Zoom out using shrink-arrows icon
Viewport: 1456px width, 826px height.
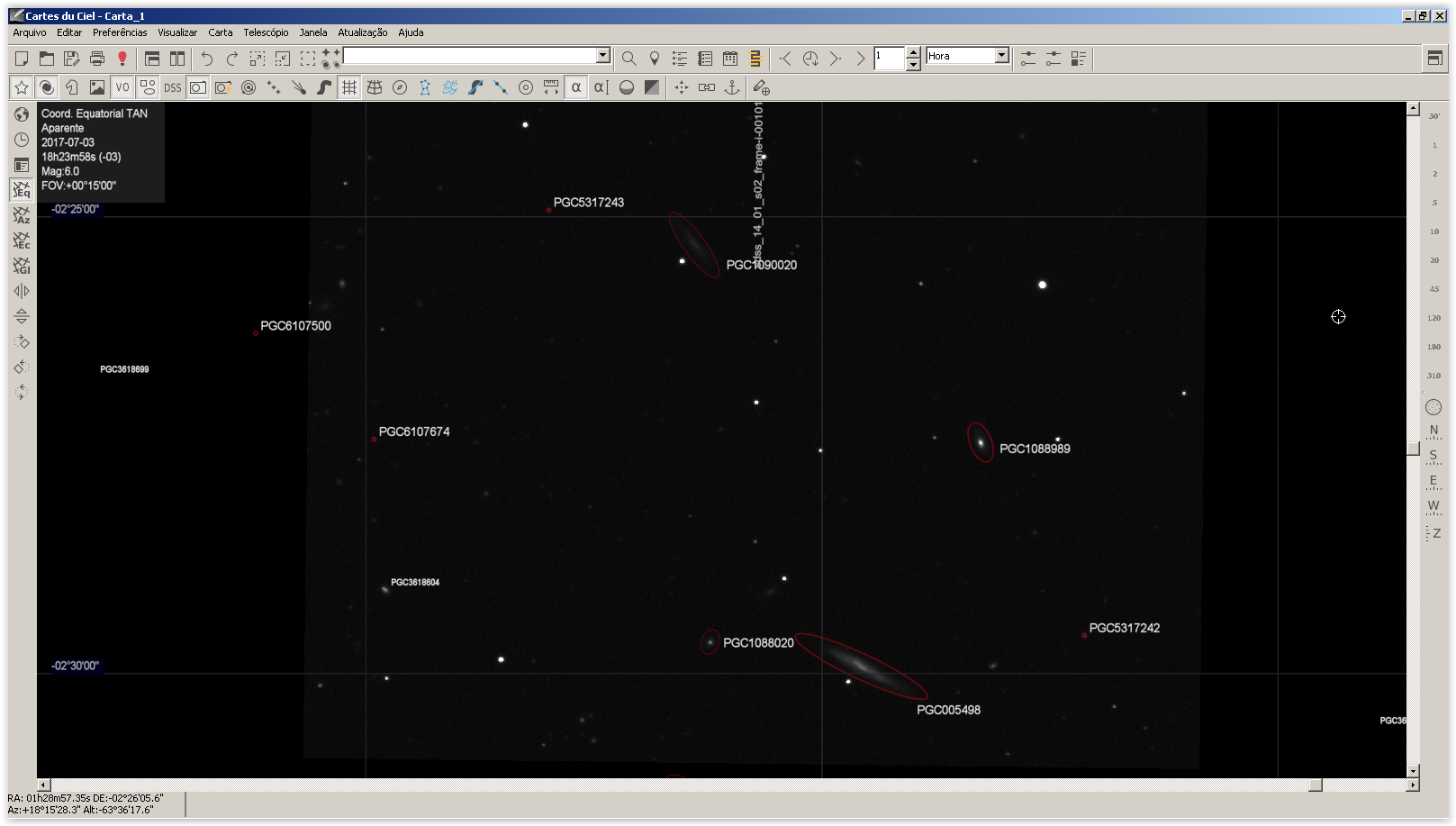pyautogui.click(x=283, y=59)
